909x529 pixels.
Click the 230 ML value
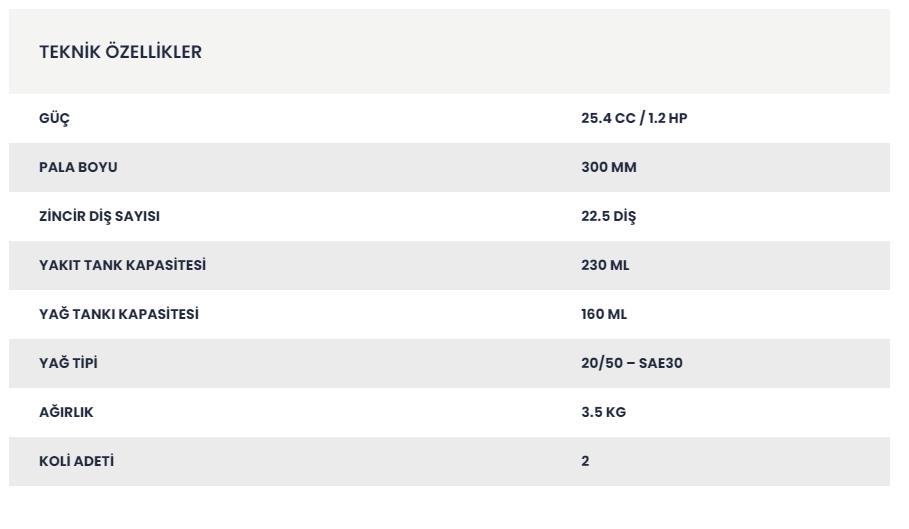pyautogui.click(x=605, y=265)
